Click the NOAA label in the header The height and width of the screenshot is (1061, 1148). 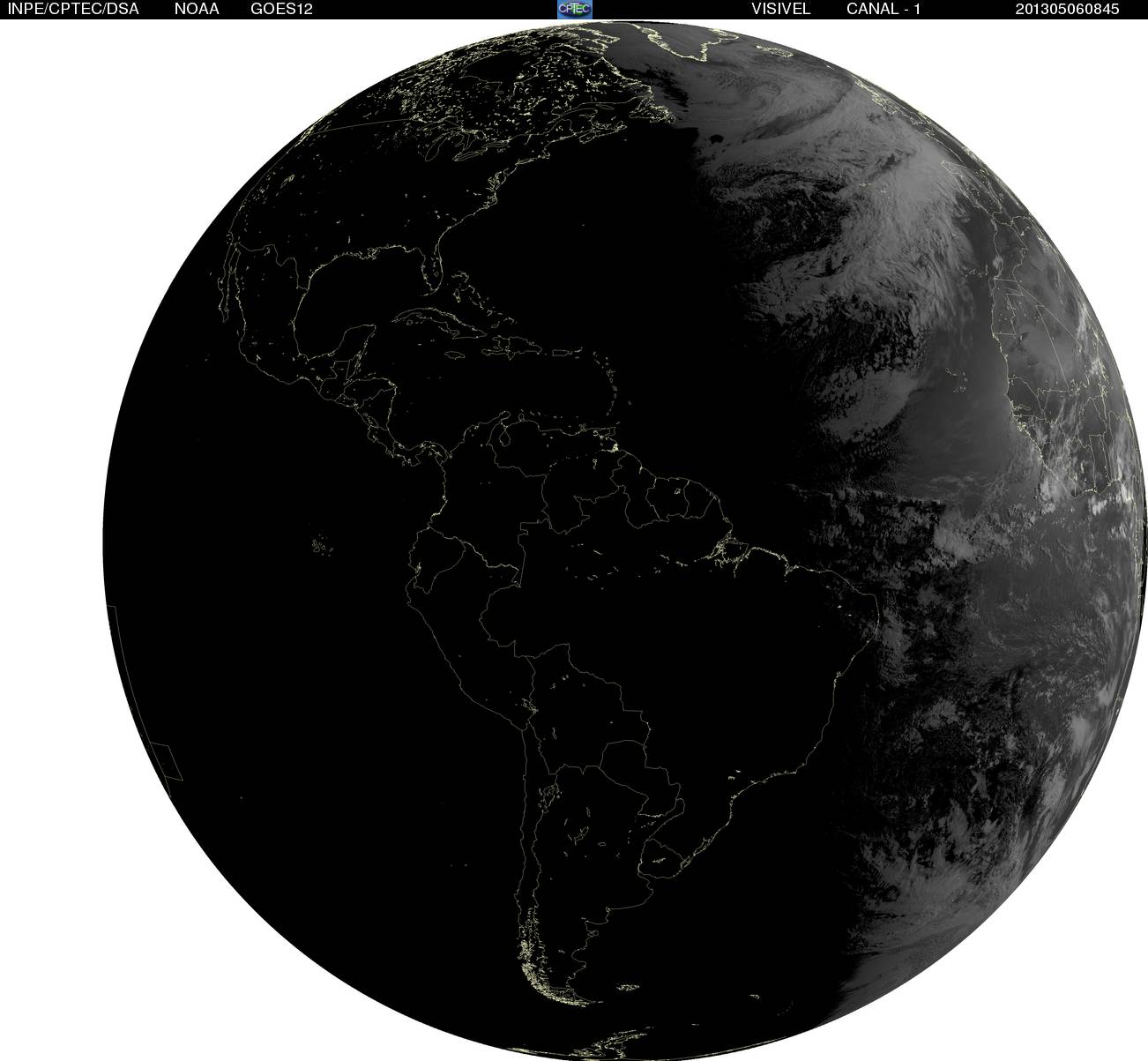[x=197, y=9]
